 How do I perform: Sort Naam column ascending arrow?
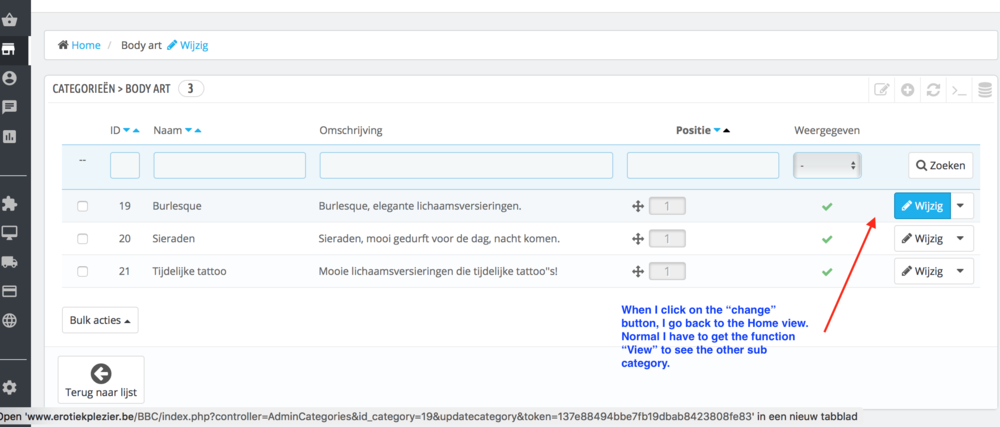point(198,130)
